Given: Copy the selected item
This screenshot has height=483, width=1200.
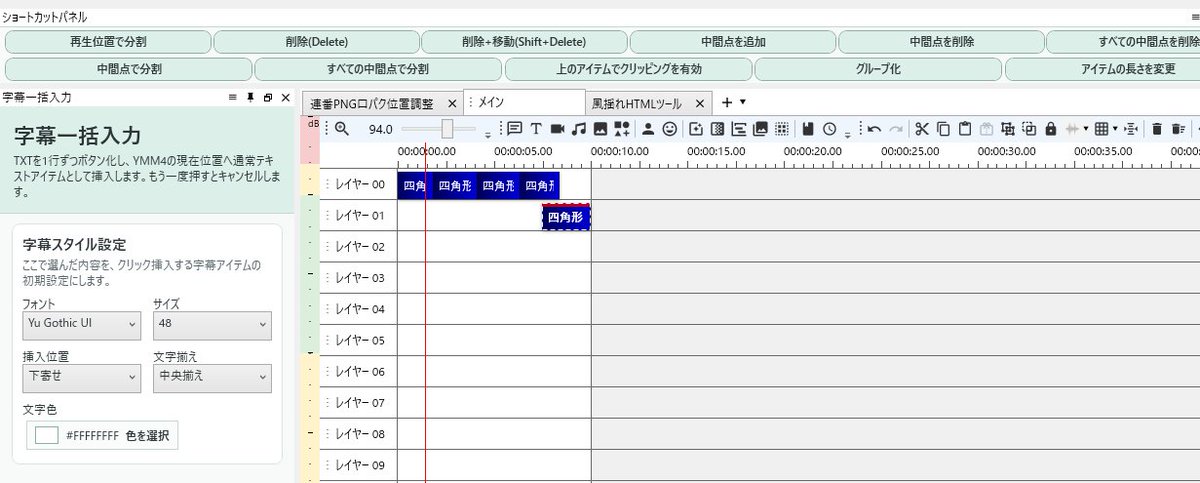Looking at the screenshot, I should (x=943, y=129).
